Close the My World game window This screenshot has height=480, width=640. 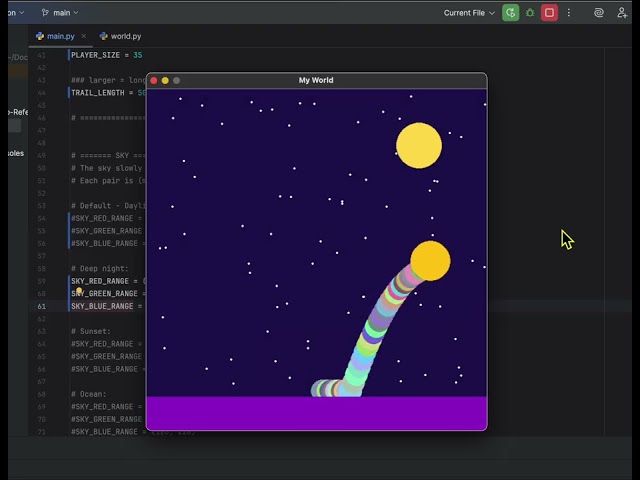154,80
